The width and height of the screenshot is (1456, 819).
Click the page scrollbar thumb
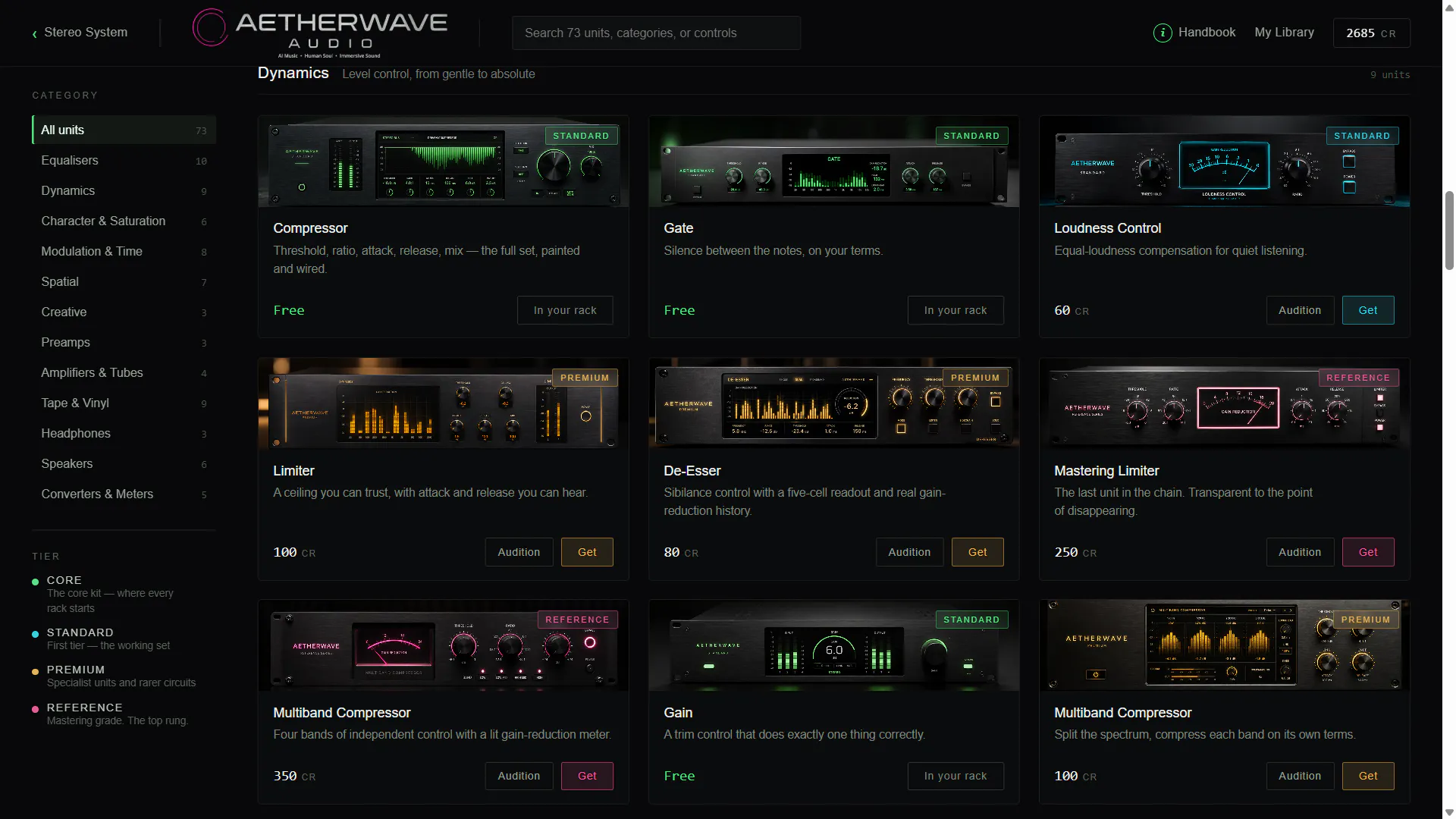click(x=1449, y=230)
